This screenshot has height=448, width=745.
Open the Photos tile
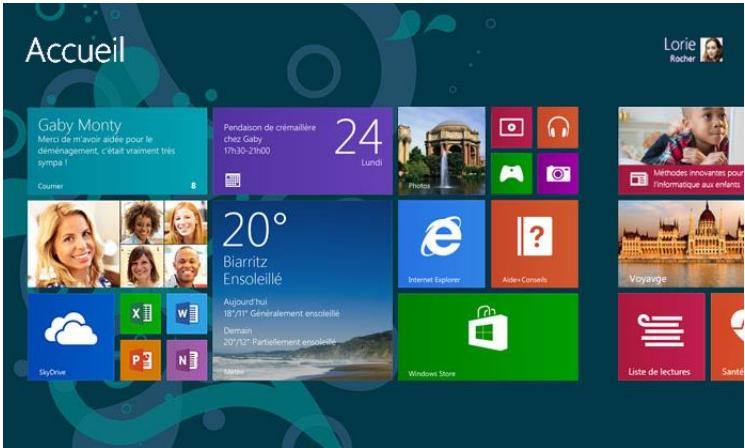442,151
